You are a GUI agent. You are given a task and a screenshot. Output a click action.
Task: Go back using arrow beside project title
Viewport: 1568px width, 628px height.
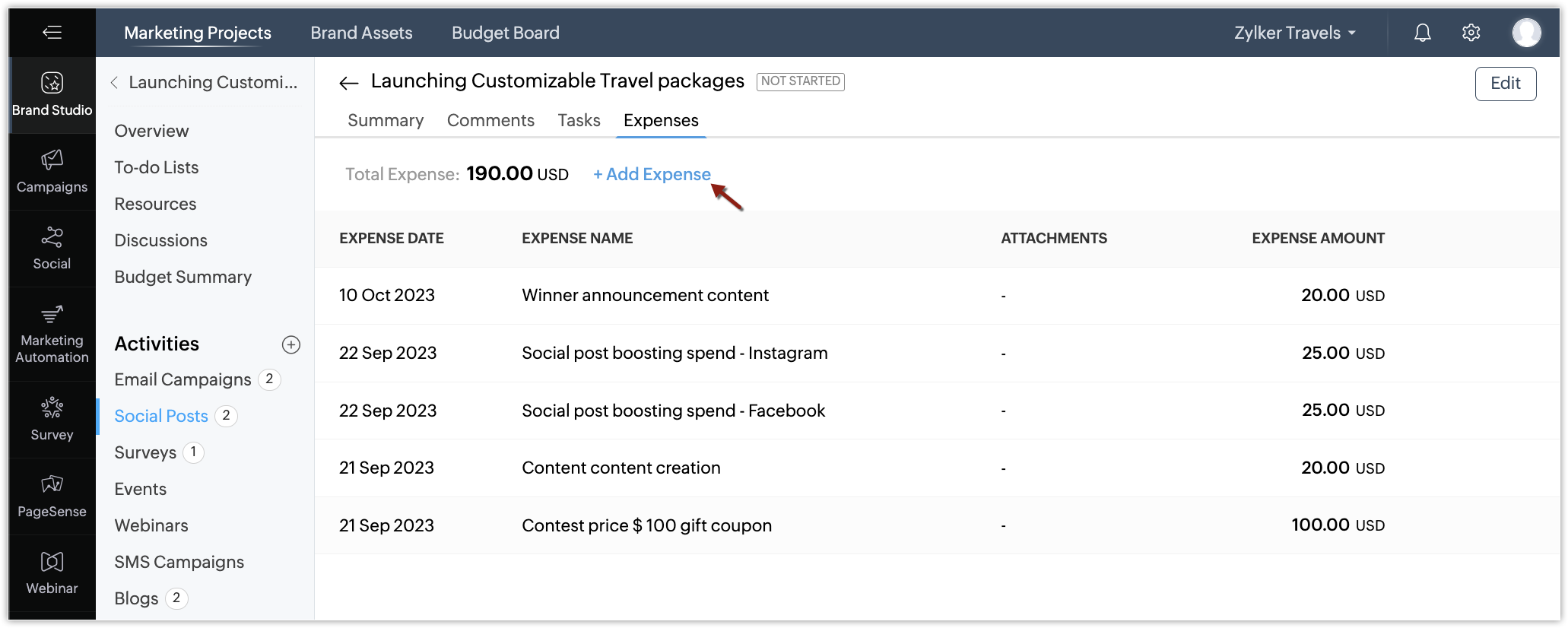tap(348, 83)
